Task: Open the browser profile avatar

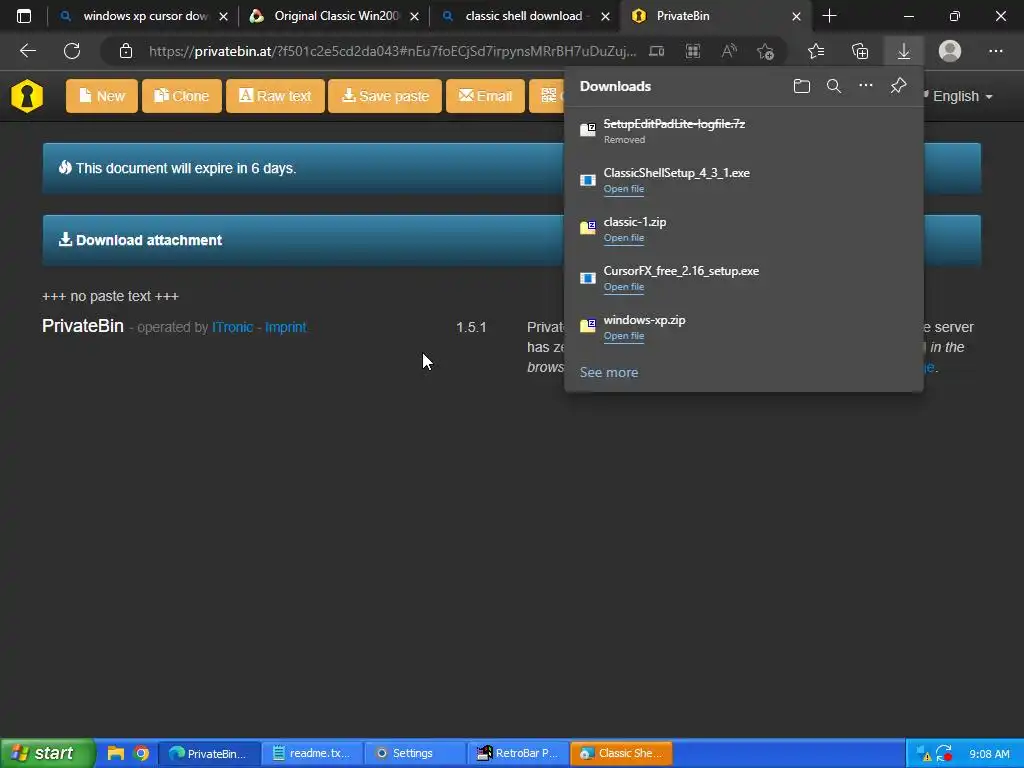Action: [x=950, y=51]
